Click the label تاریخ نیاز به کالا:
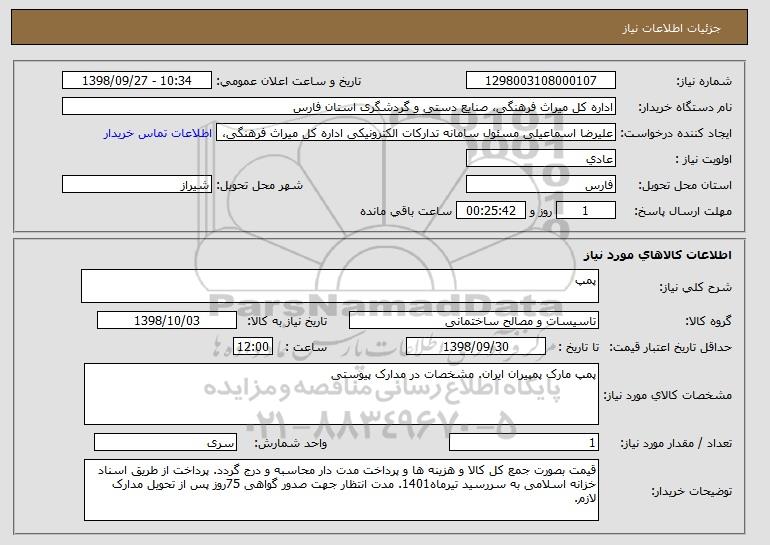770x545 pixels. [x=287, y=321]
